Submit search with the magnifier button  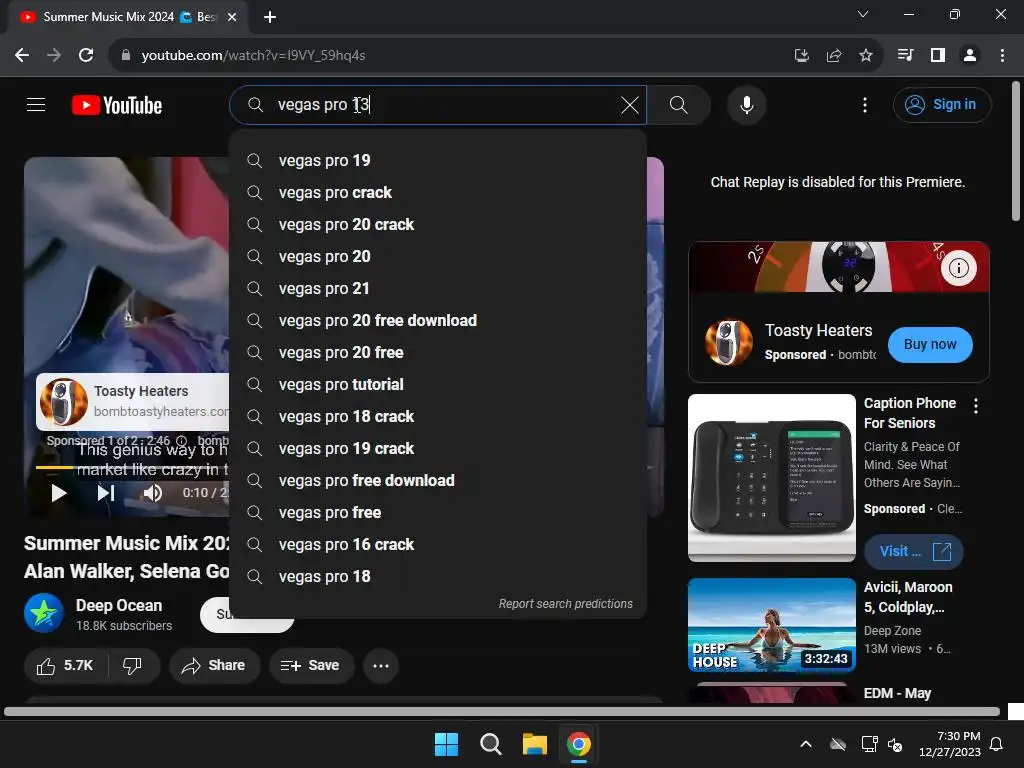(x=679, y=104)
